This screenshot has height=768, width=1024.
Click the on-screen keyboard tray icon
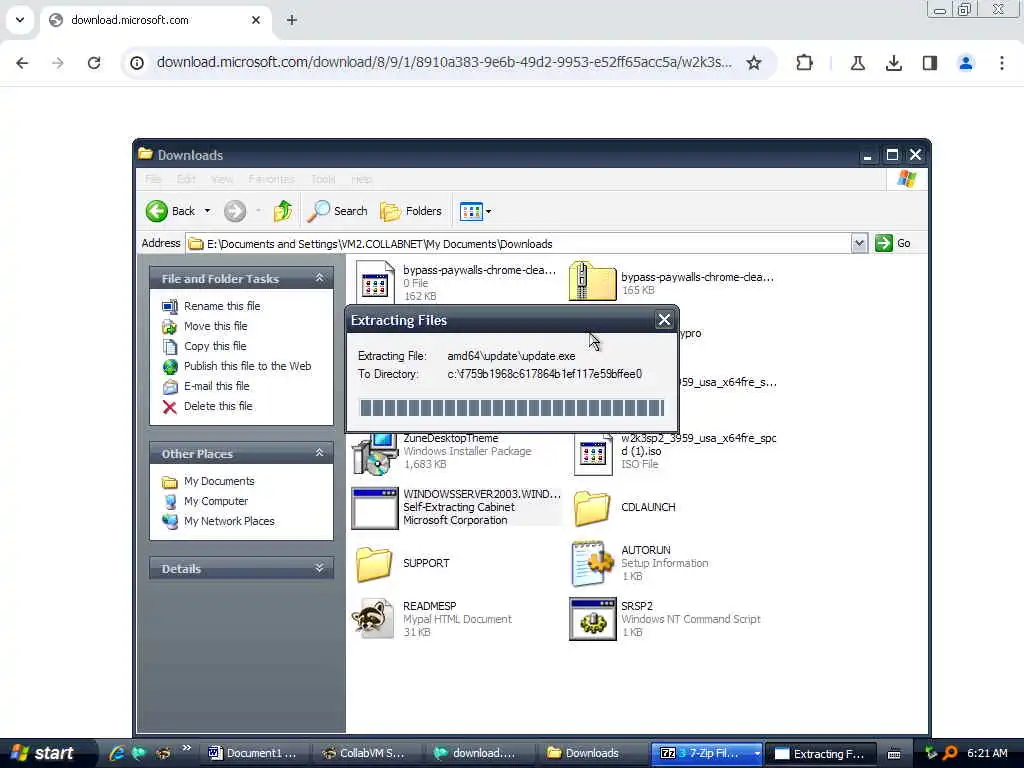tap(894, 754)
